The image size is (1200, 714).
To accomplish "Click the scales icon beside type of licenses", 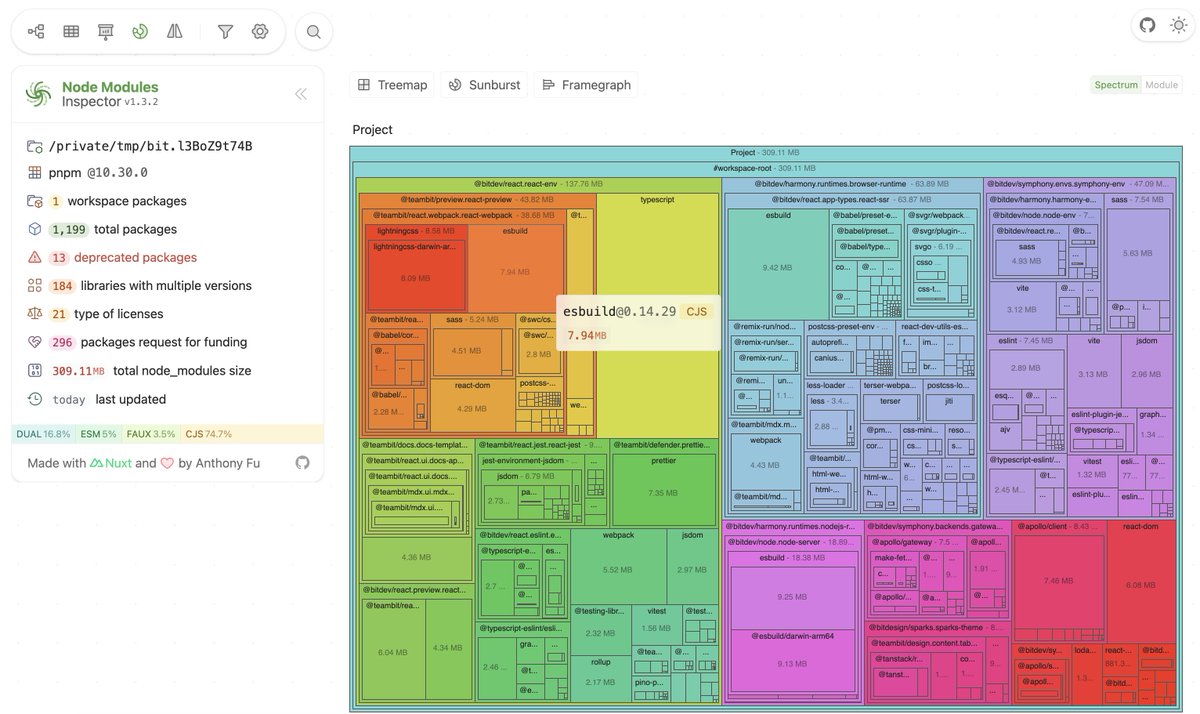I will pyautogui.click(x=35, y=314).
